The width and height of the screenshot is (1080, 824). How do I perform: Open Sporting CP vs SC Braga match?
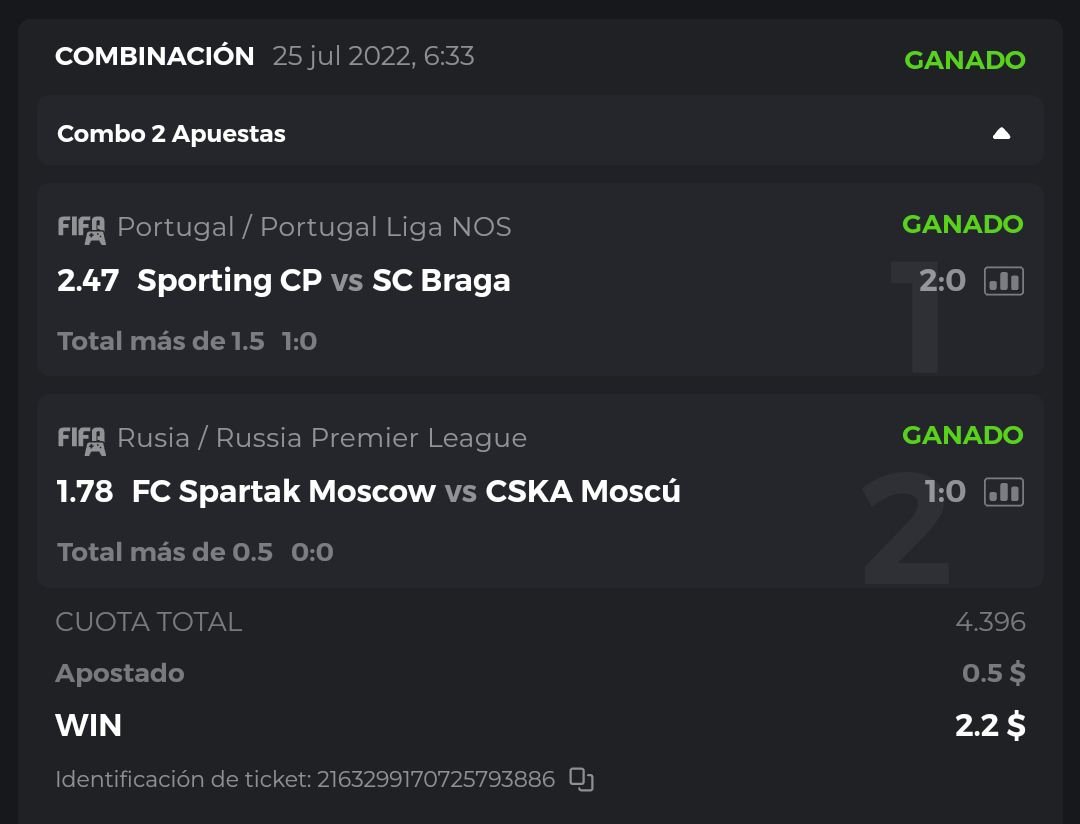point(323,281)
